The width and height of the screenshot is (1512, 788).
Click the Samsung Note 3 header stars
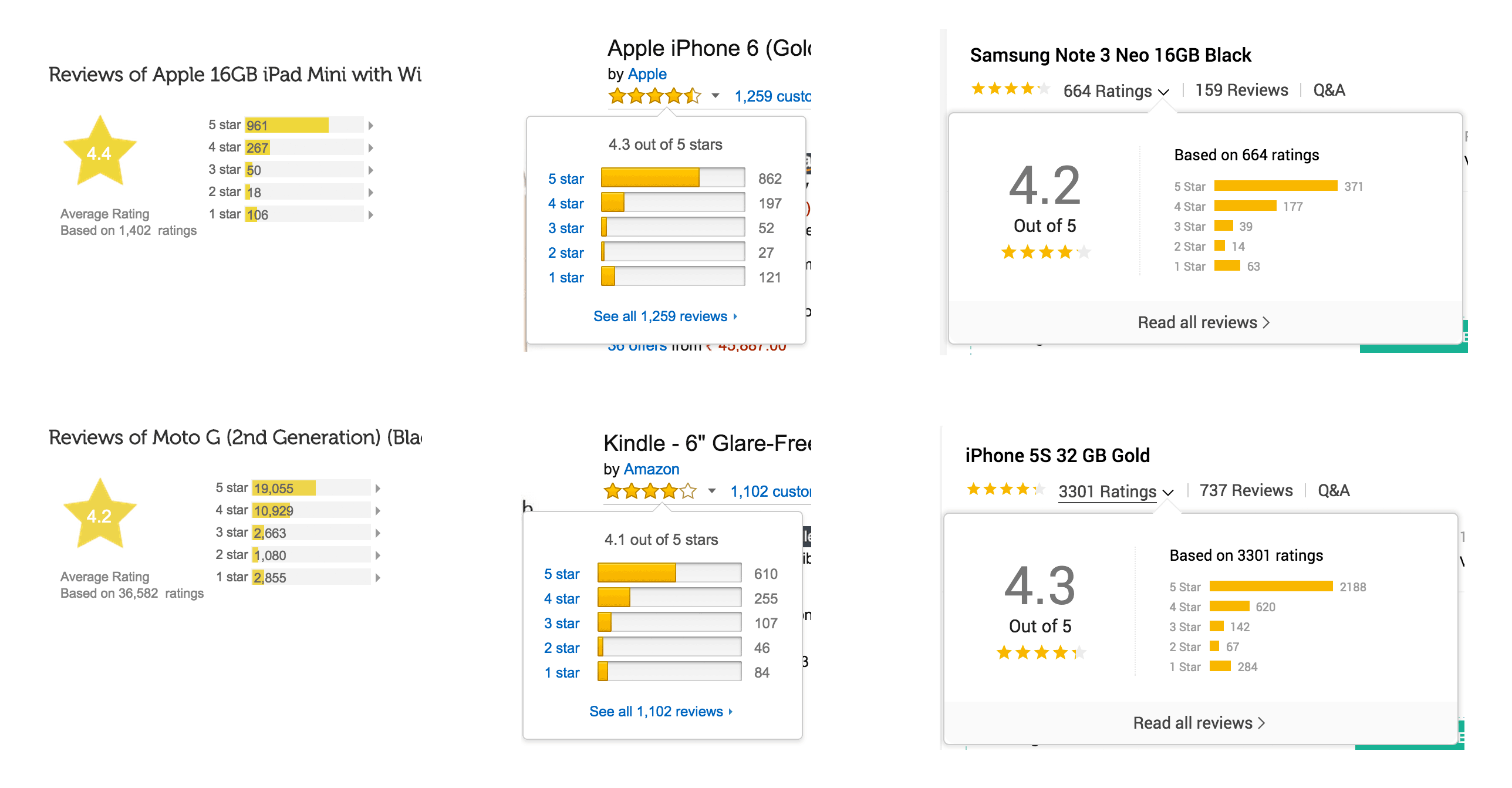[x=1010, y=89]
